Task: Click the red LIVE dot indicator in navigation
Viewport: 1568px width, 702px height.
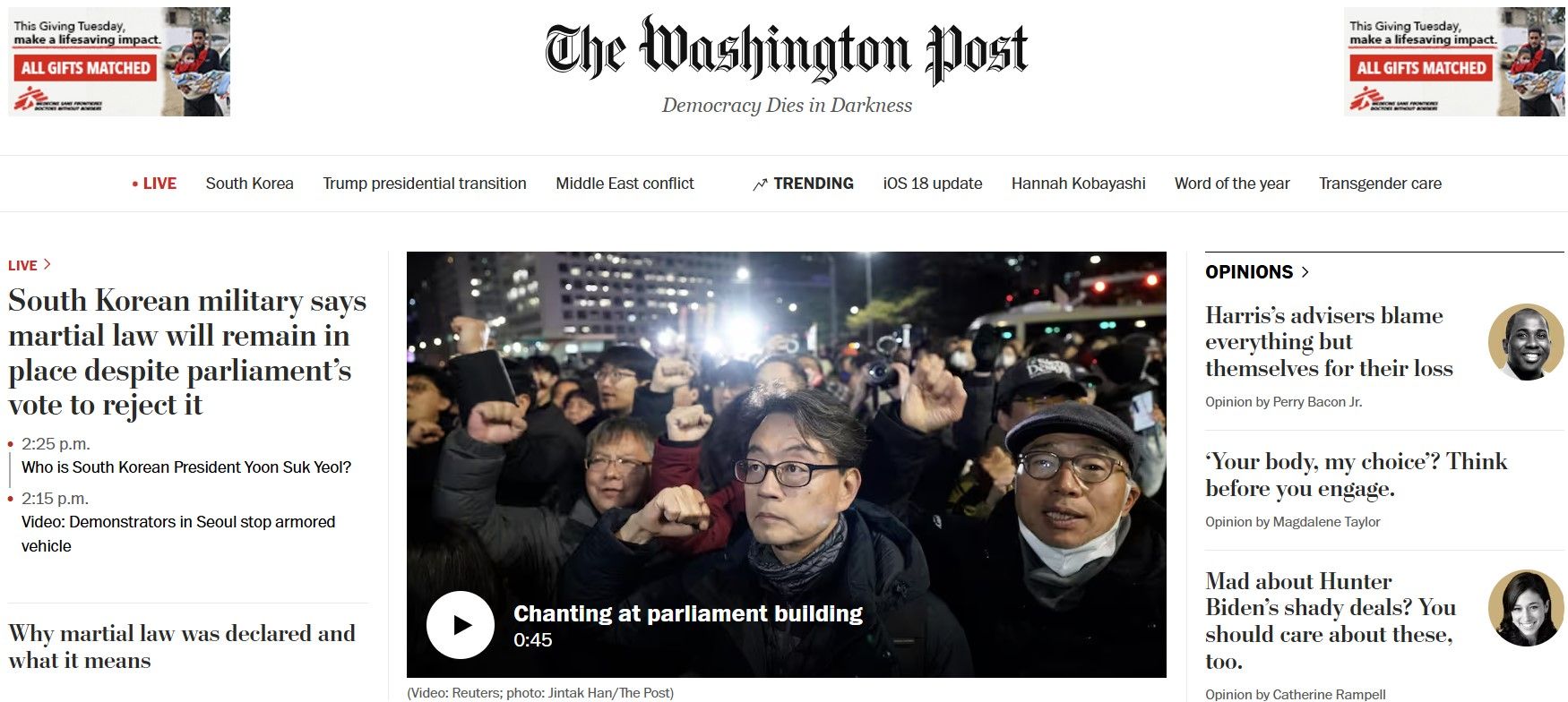Action: click(x=135, y=184)
